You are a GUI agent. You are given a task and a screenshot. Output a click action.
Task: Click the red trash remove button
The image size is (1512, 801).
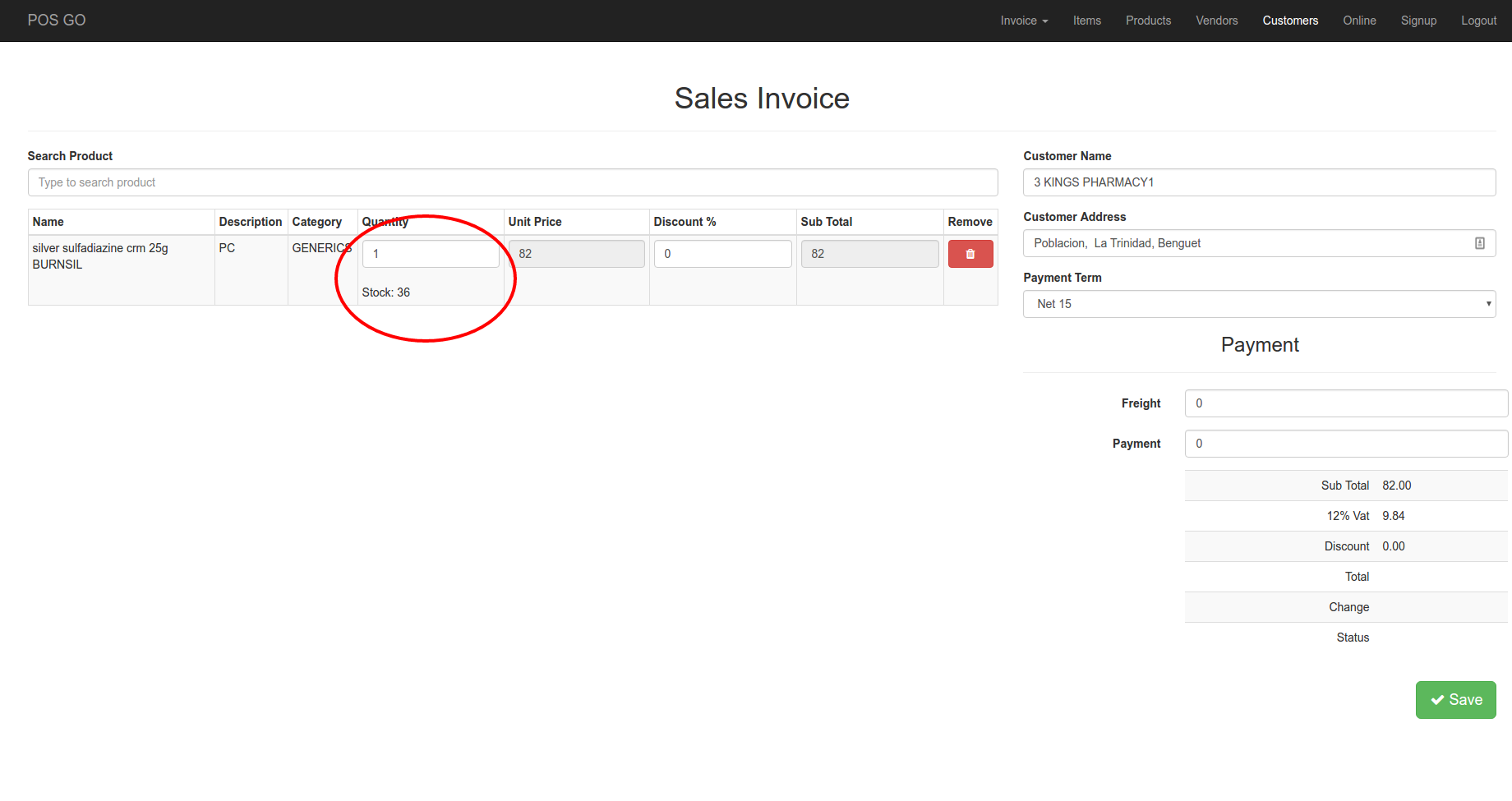coord(970,254)
